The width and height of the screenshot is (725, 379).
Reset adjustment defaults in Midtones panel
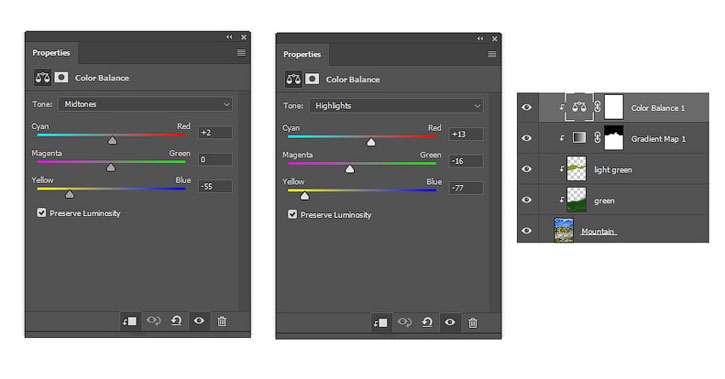pyautogui.click(x=176, y=320)
